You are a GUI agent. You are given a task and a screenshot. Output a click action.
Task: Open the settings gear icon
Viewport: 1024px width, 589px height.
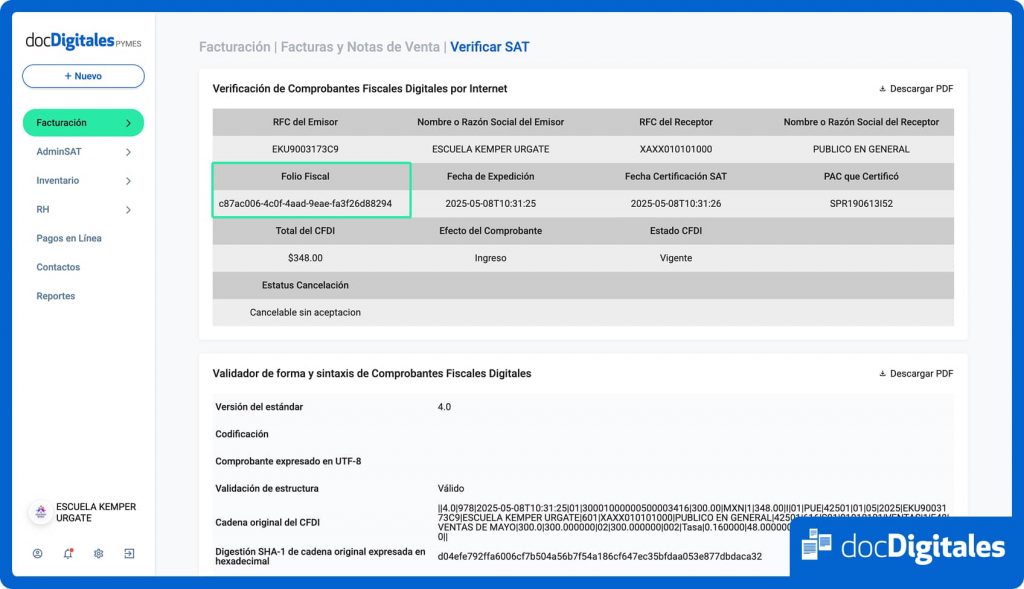tap(99, 554)
